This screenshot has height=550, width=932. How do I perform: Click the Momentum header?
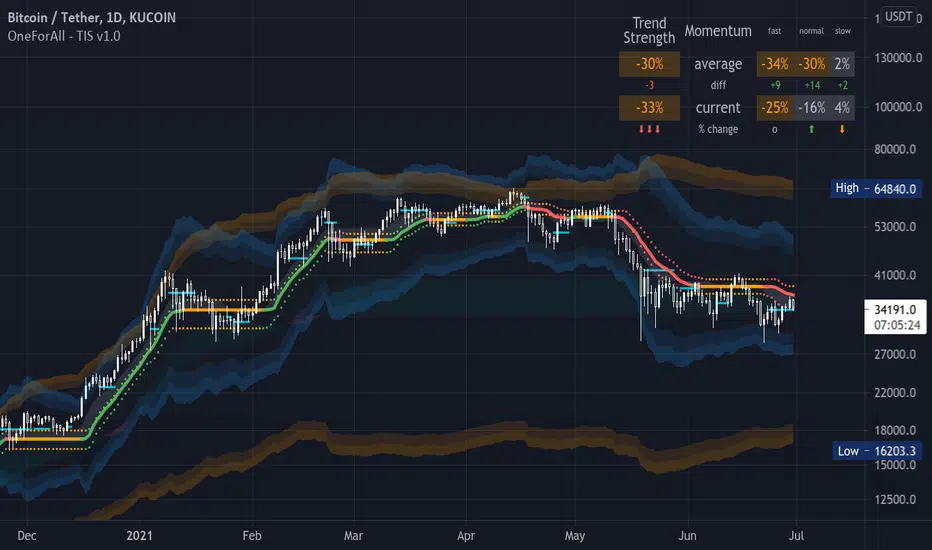coord(718,31)
